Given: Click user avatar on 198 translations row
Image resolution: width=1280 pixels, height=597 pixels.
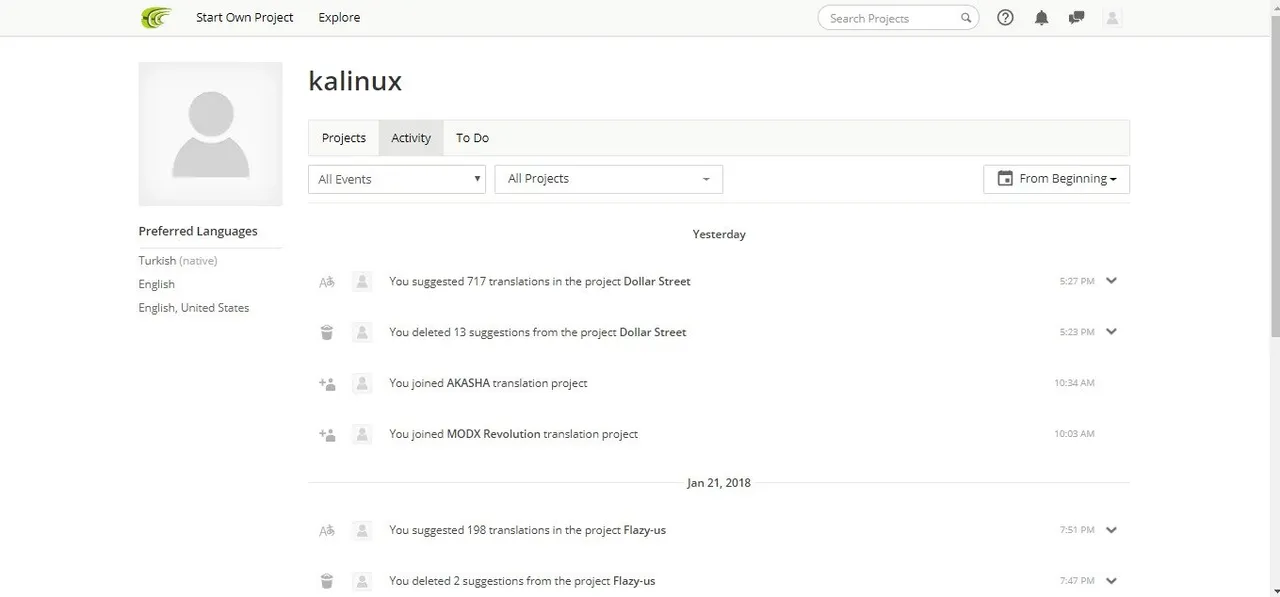Looking at the screenshot, I should click(362, 530).
